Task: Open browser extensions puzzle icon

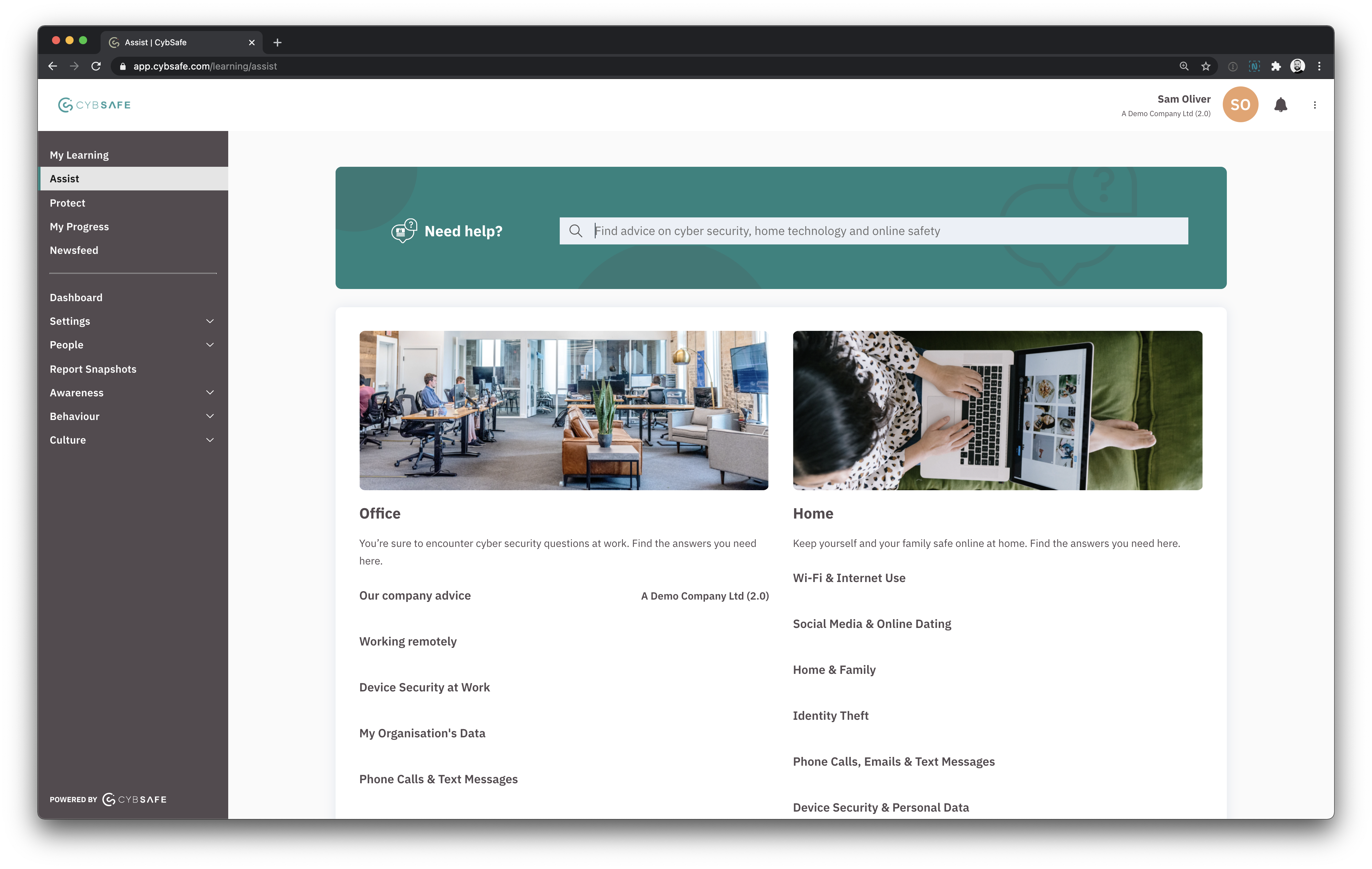Action: 1276,66
